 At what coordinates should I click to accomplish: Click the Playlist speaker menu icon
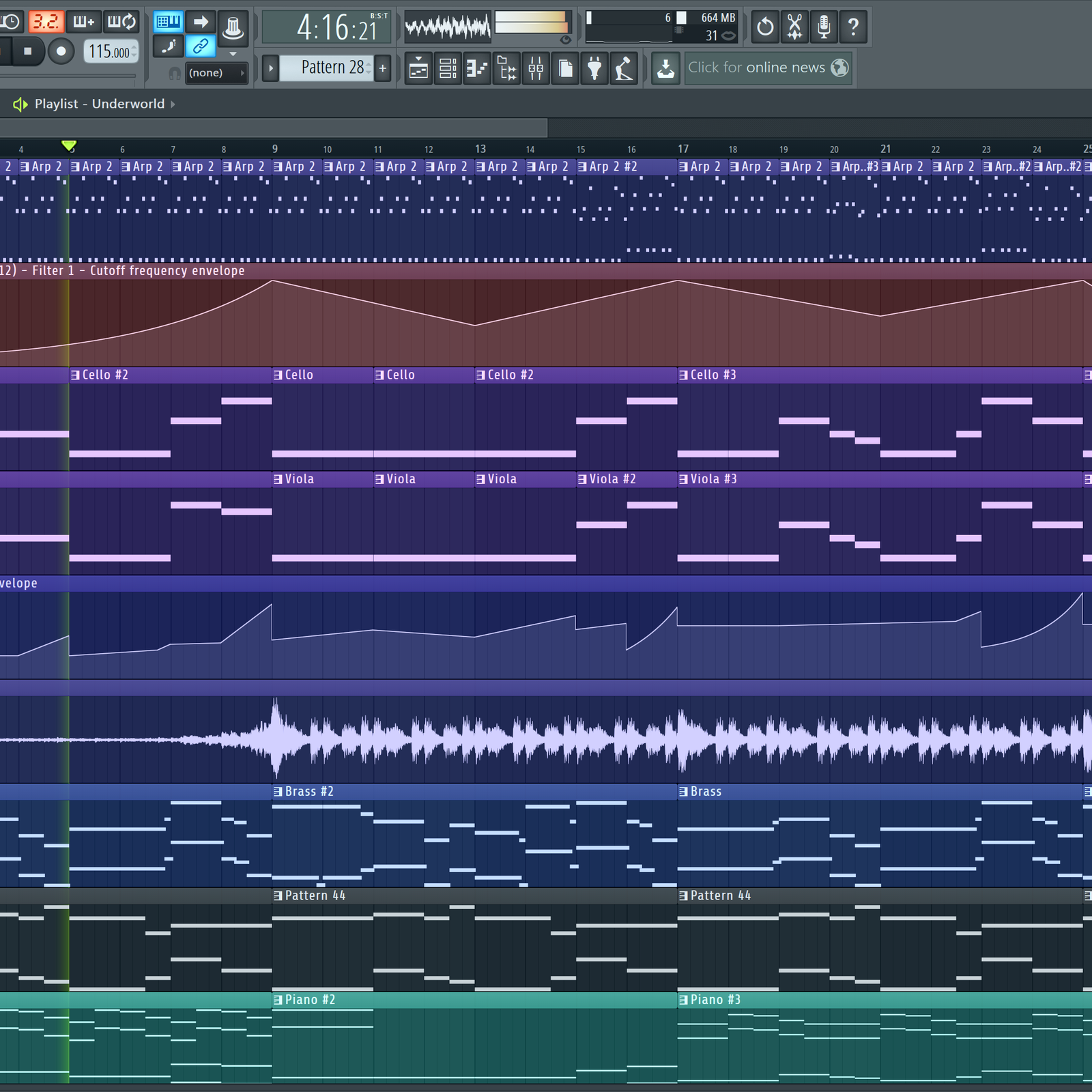pos(20,104)
